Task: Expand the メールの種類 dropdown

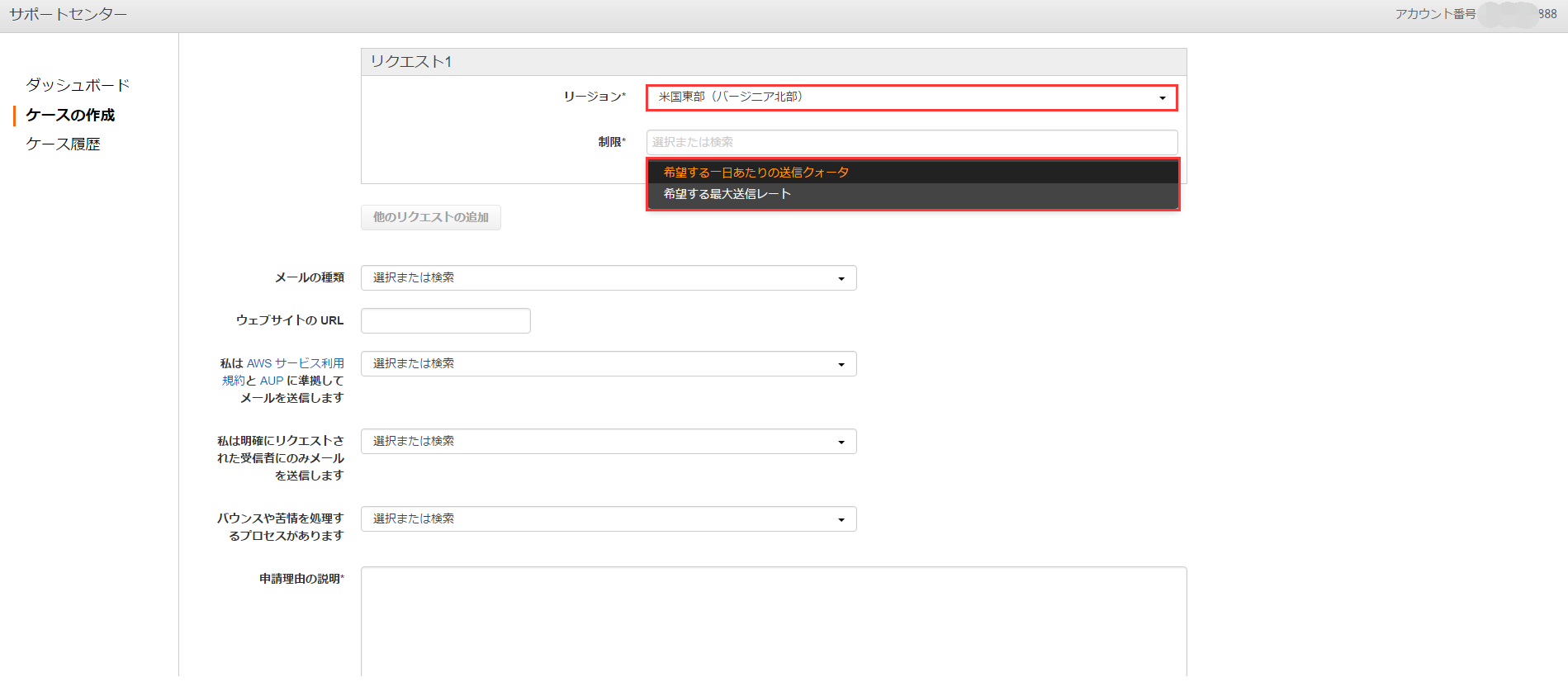Action: coord(608,278)
